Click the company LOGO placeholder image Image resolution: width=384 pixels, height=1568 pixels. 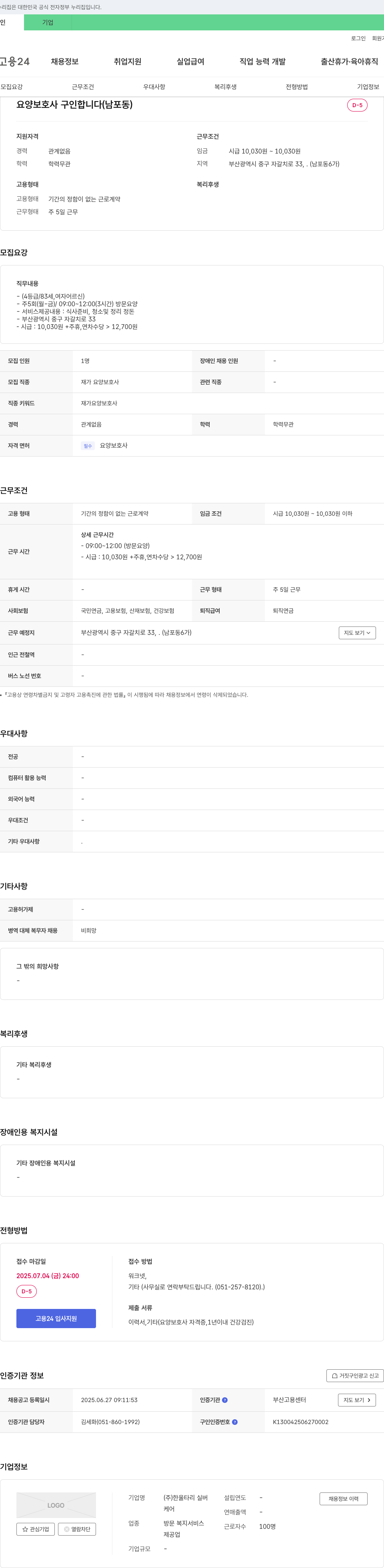coord(56,1505)
